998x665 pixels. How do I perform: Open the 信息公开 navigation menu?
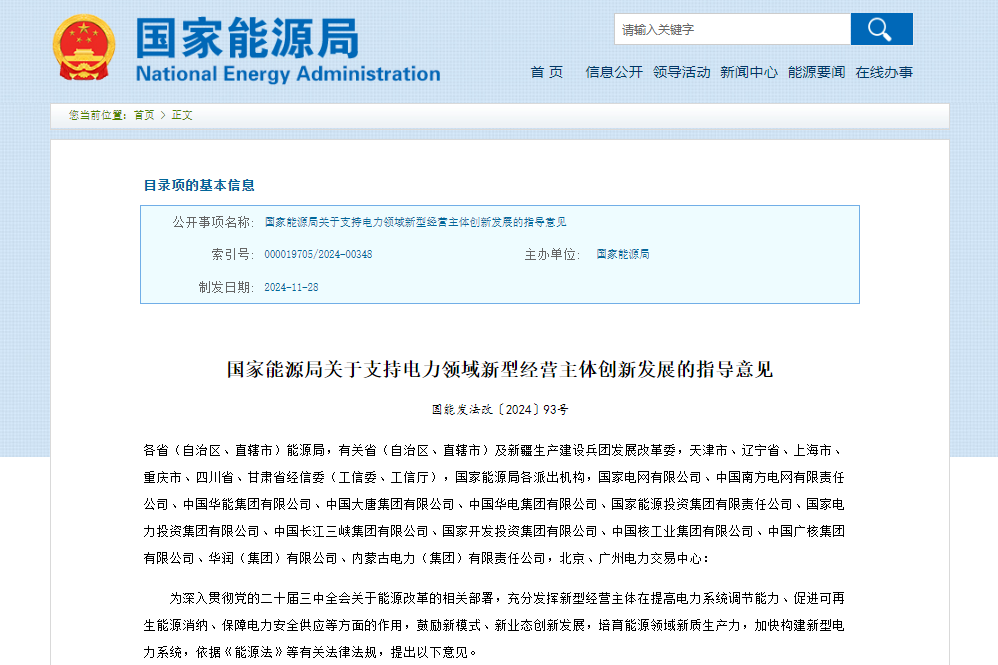(x=611, y=72)
